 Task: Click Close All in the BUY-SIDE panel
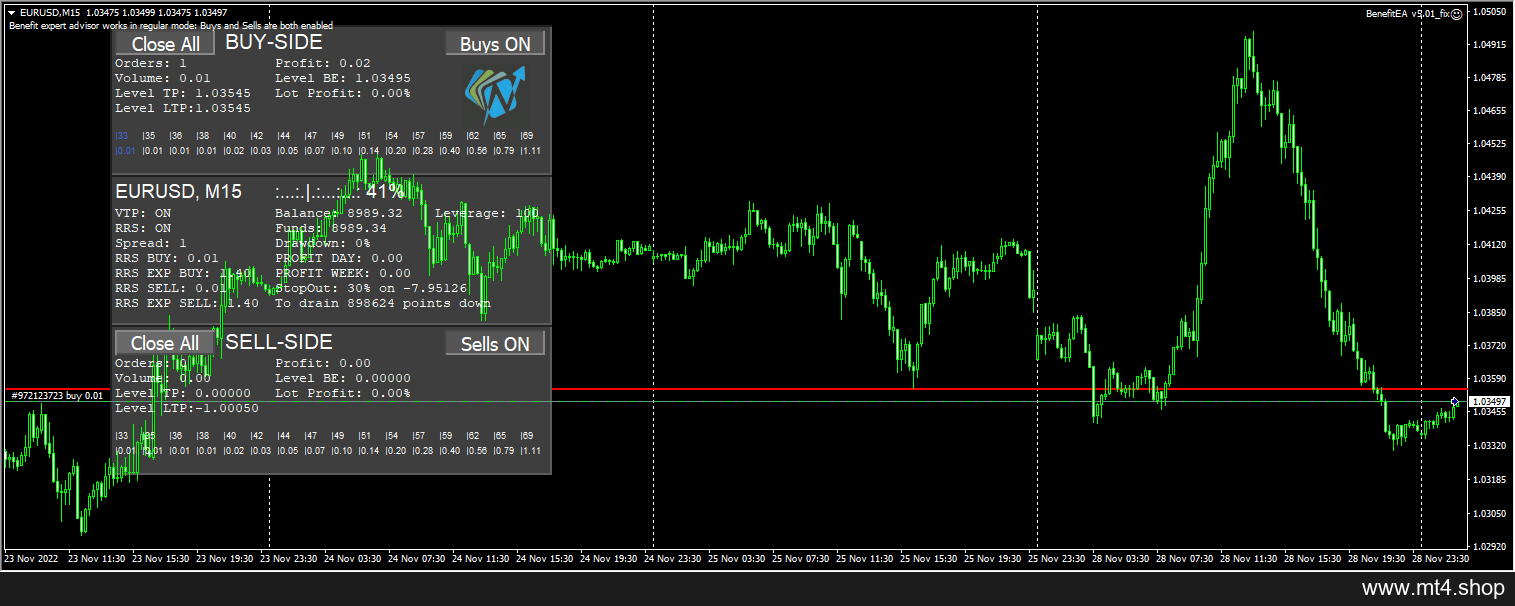[x=165, y=43]
